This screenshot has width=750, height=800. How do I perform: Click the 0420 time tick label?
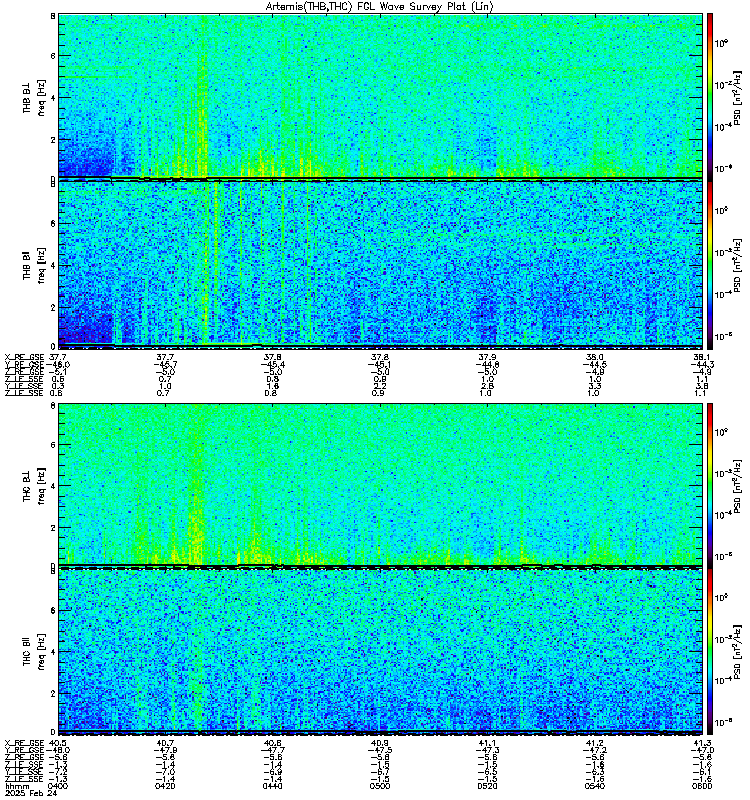pyautogui.click(x=165, y=786)
